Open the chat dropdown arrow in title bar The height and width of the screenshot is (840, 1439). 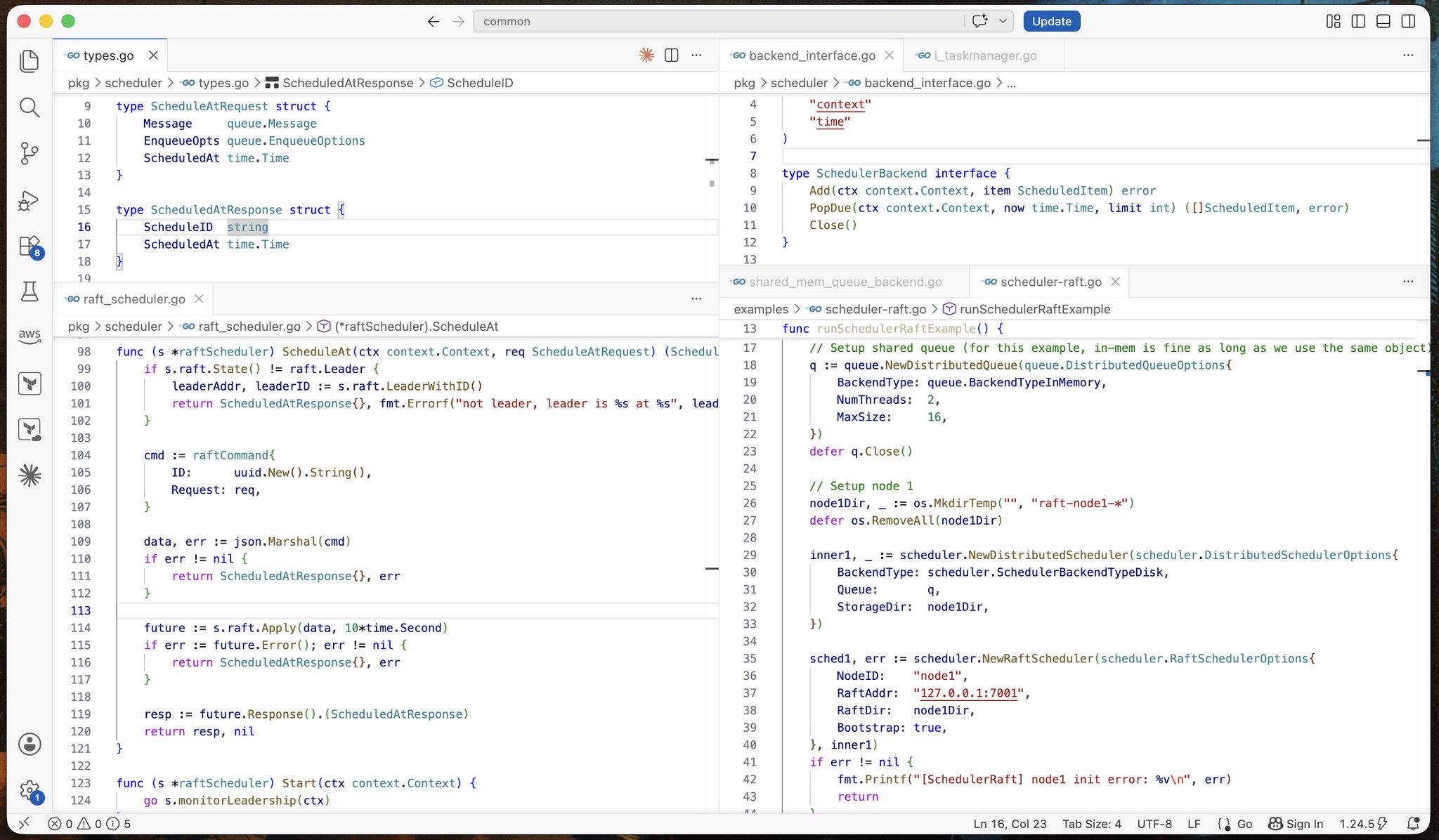1003,21
